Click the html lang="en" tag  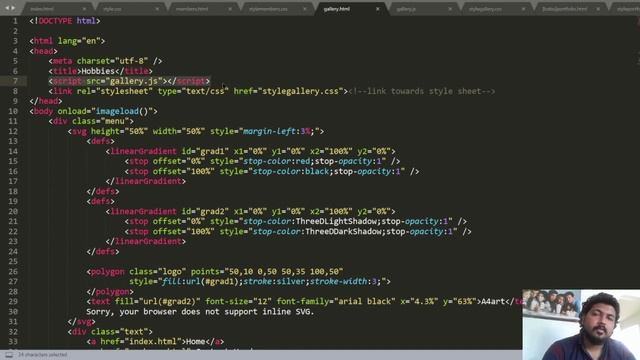[67, 41]
